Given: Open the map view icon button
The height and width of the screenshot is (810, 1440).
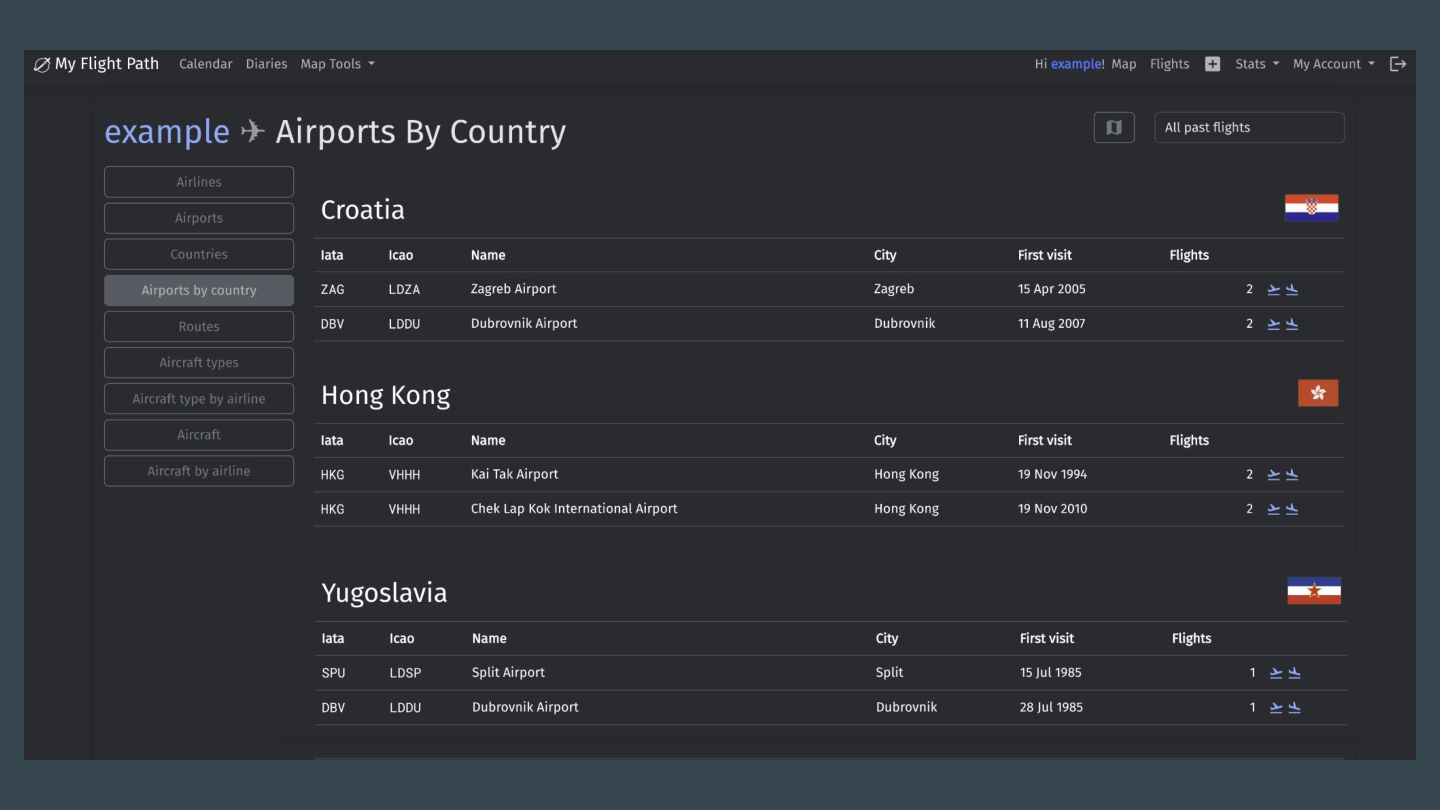Looking at the screenshot, I should coord(1114,128).
